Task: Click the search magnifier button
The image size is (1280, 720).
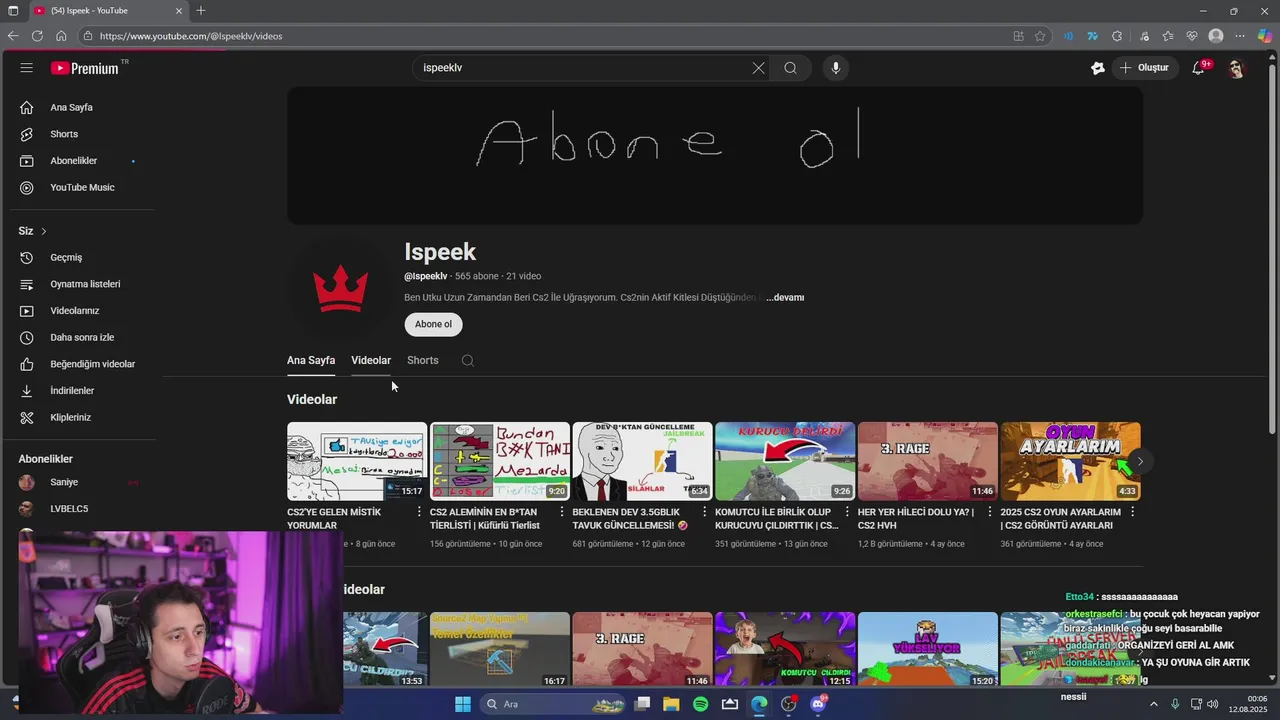Action: (790, 68)
